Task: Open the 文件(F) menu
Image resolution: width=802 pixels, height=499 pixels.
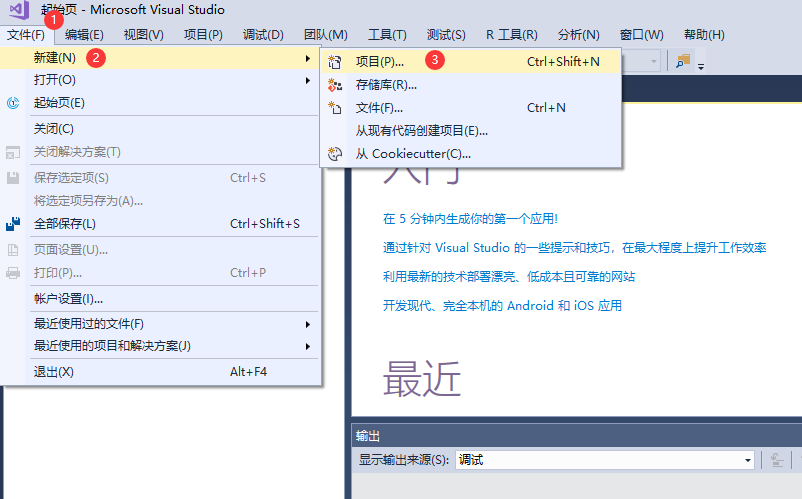Action: 26,35
